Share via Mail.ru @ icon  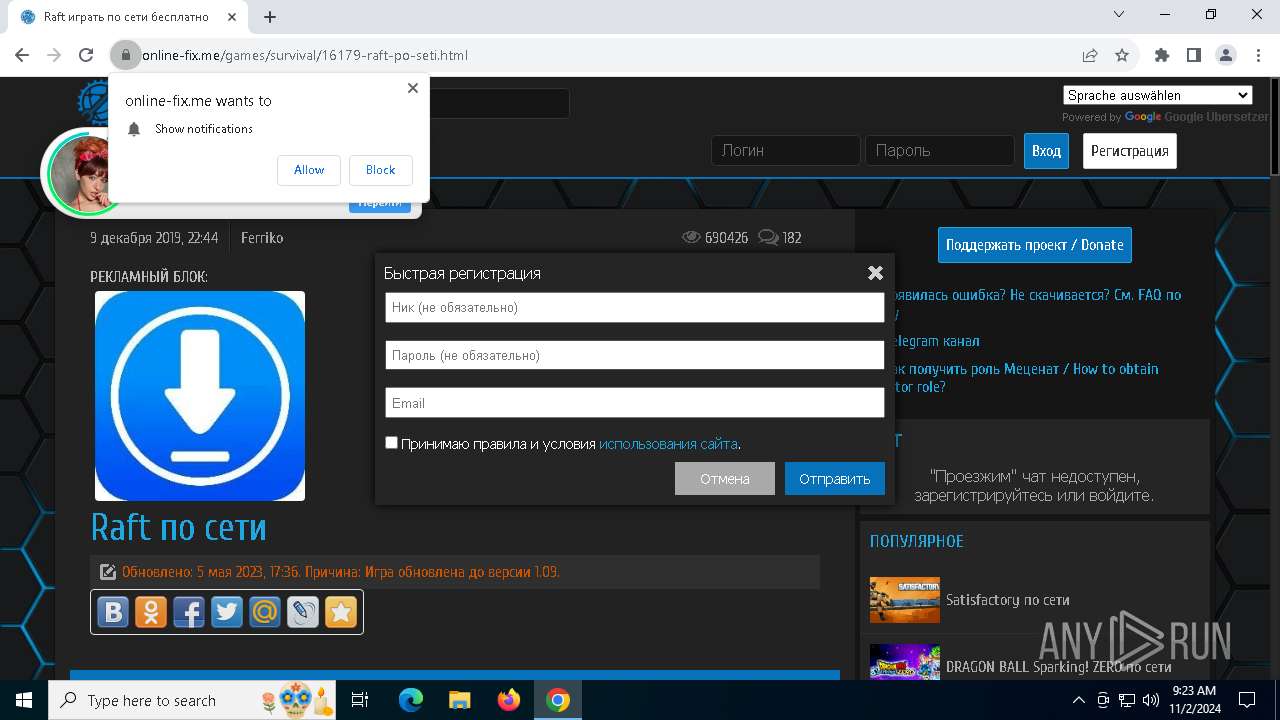click(x=265, y=611)
